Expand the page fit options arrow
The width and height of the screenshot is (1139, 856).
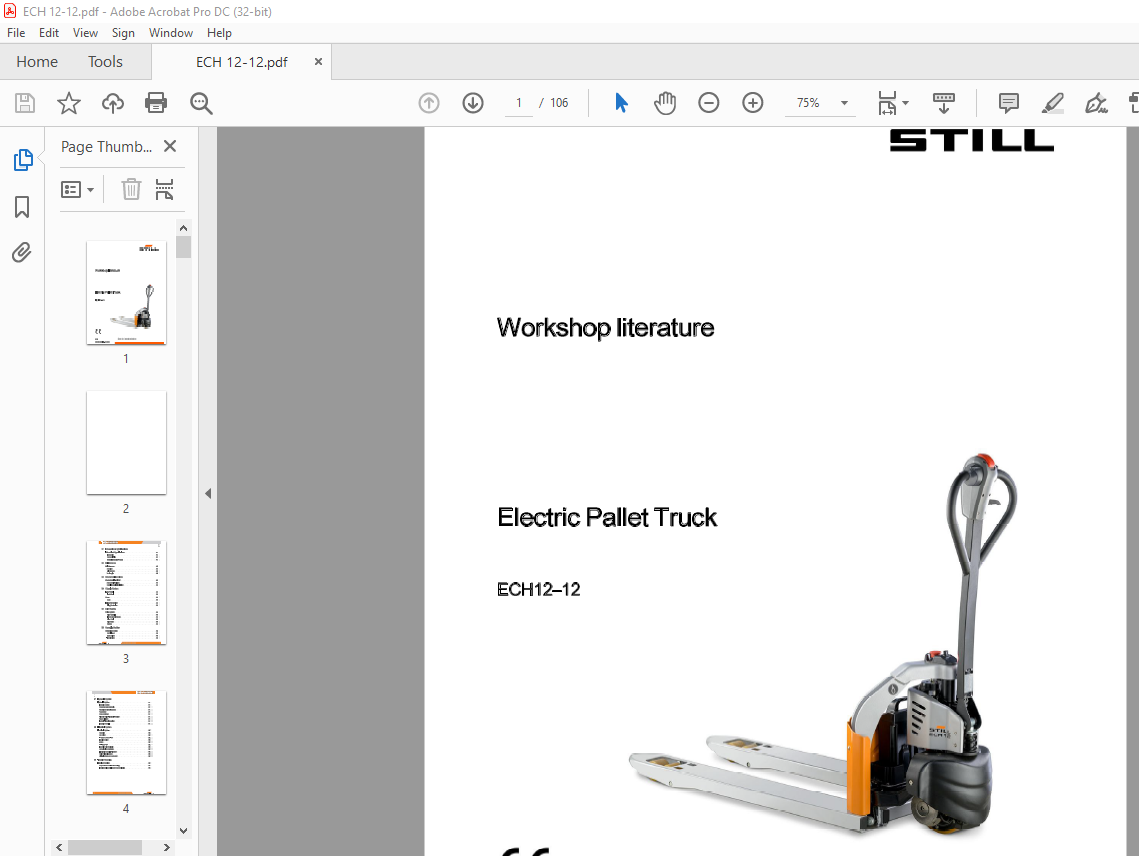tap(905, 103)
